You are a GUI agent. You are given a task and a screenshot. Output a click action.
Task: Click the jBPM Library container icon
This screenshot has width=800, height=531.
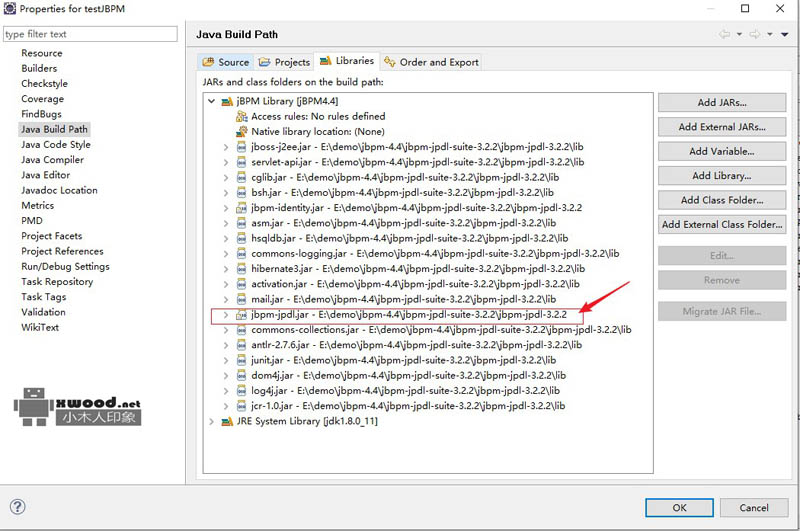point(227,102)
